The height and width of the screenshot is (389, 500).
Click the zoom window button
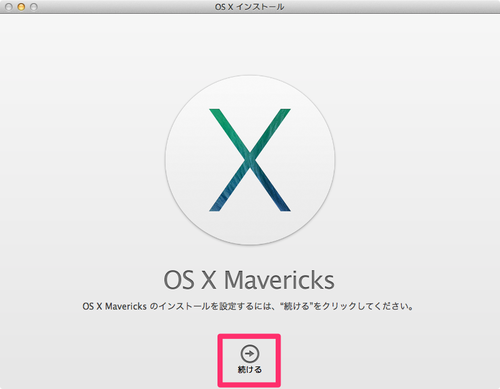point(34,7)
